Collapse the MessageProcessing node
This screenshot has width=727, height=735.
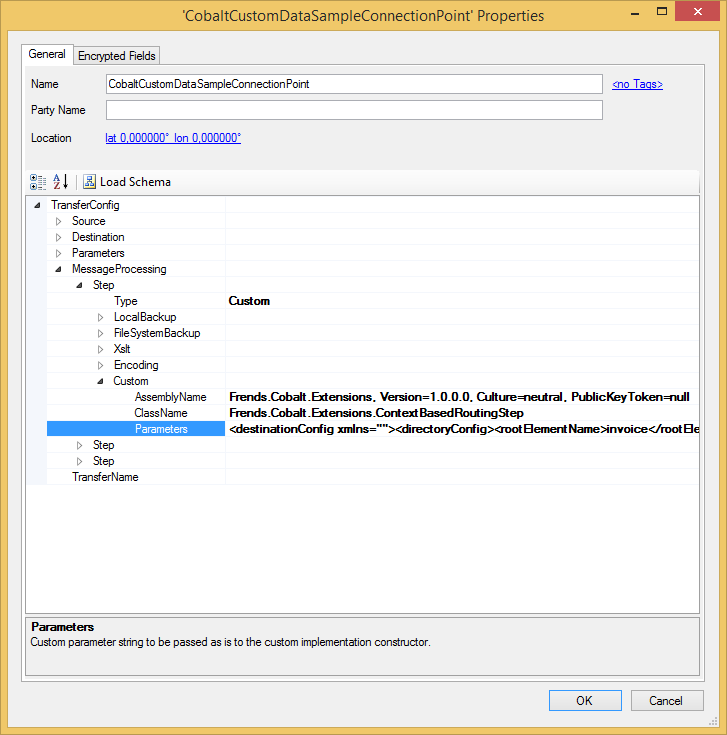[x=59, y=269]
